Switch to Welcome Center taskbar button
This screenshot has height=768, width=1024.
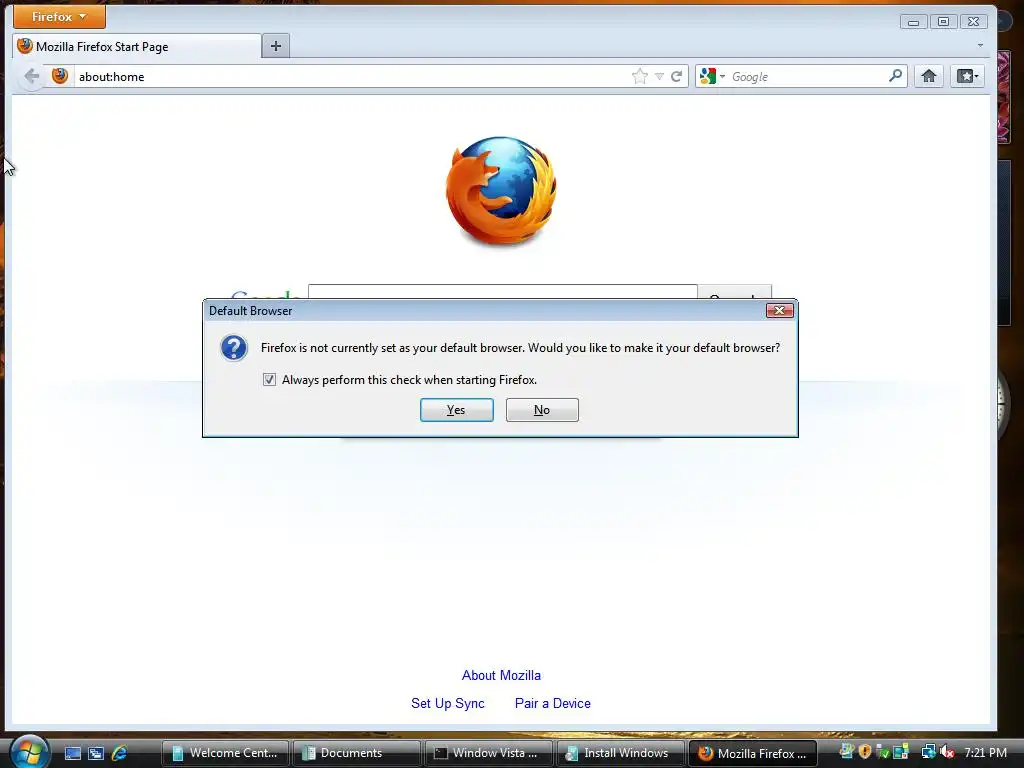tap(225, 753)
